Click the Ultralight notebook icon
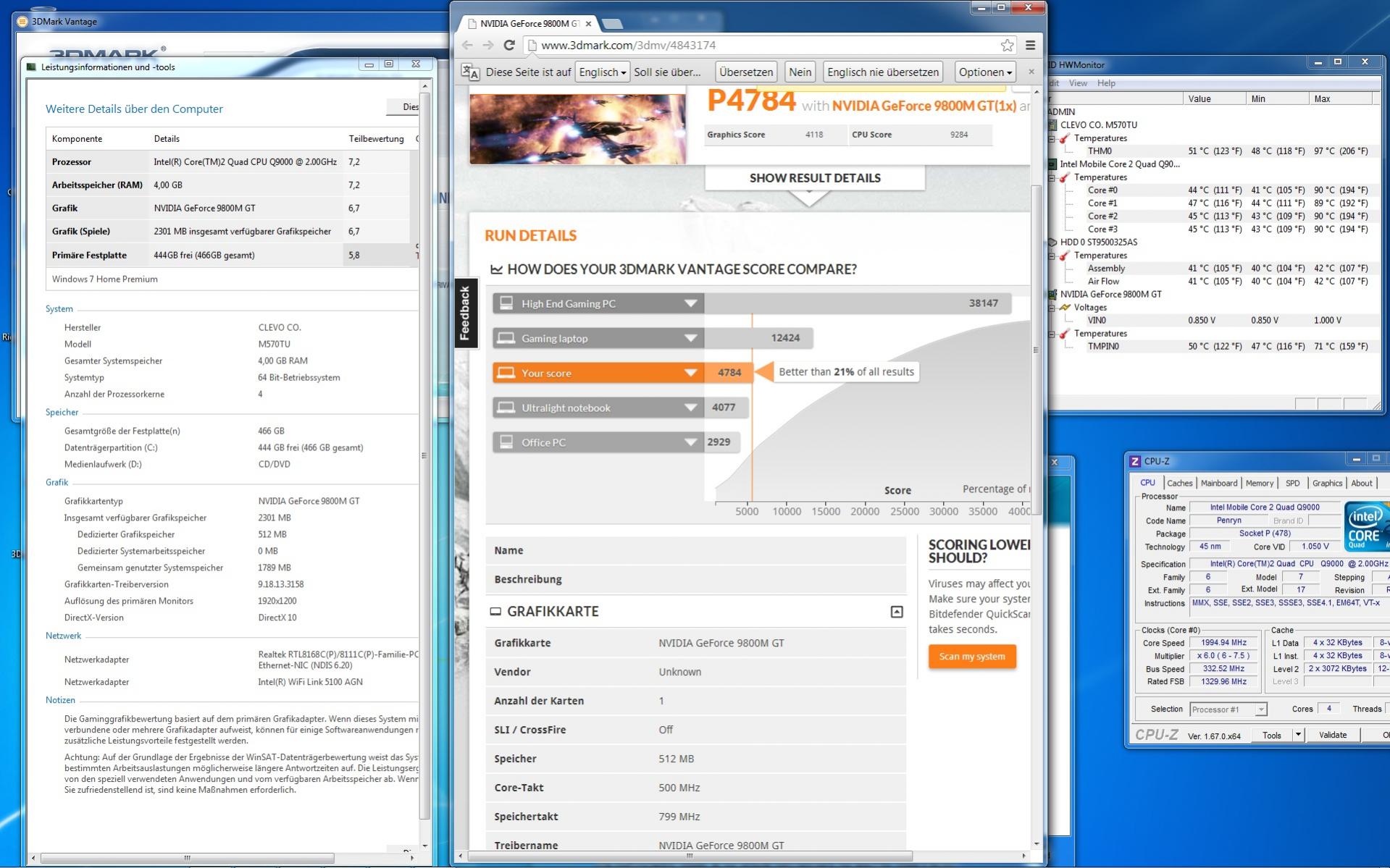 click(x=506, y=408)
